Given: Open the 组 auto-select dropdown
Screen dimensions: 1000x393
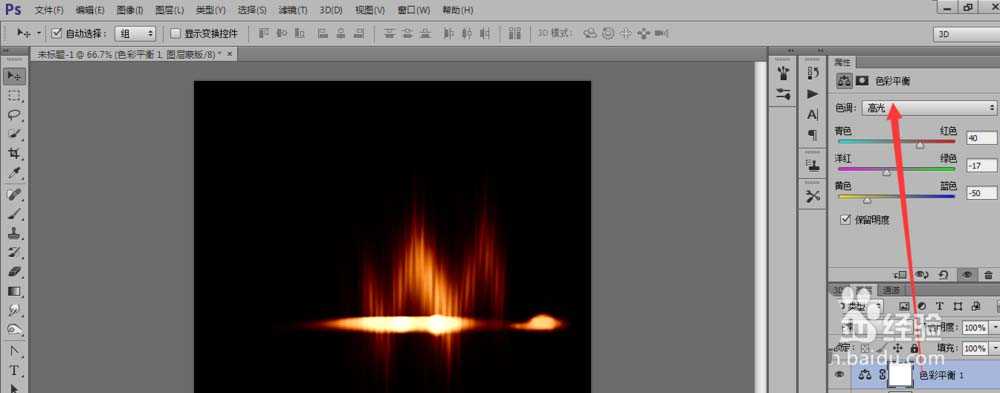Looking at the screenshot, I should 135,33.
